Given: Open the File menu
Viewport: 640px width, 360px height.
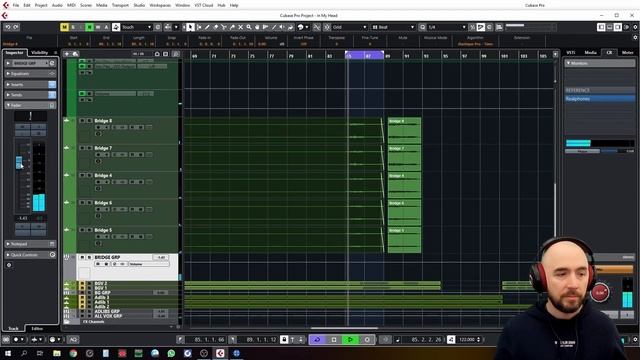Looking at the screenshot, I should tap(16, 5).
